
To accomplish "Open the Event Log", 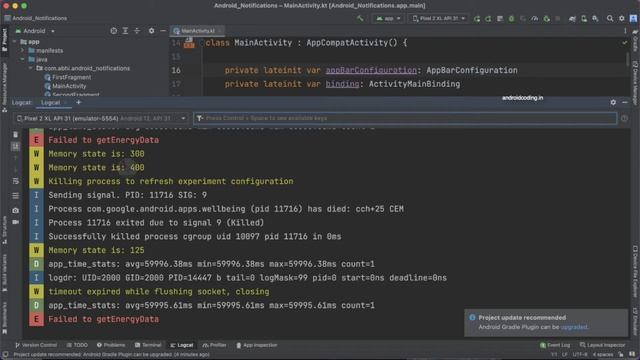I will pyautogui.click(x=555, y=345).
